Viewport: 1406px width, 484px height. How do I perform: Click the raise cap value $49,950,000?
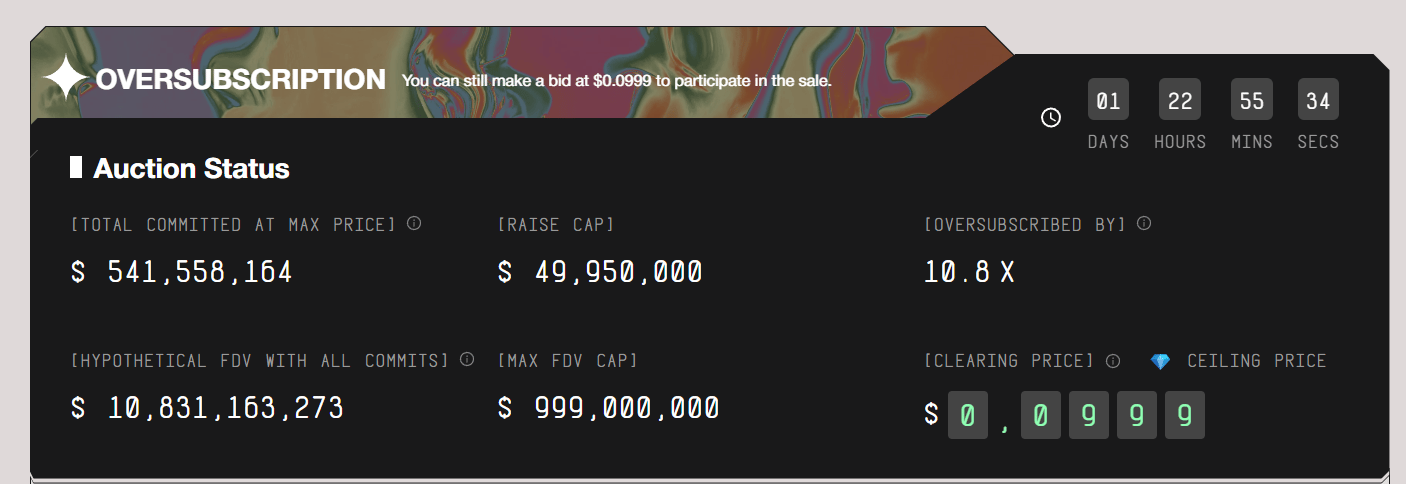(600, 272)
